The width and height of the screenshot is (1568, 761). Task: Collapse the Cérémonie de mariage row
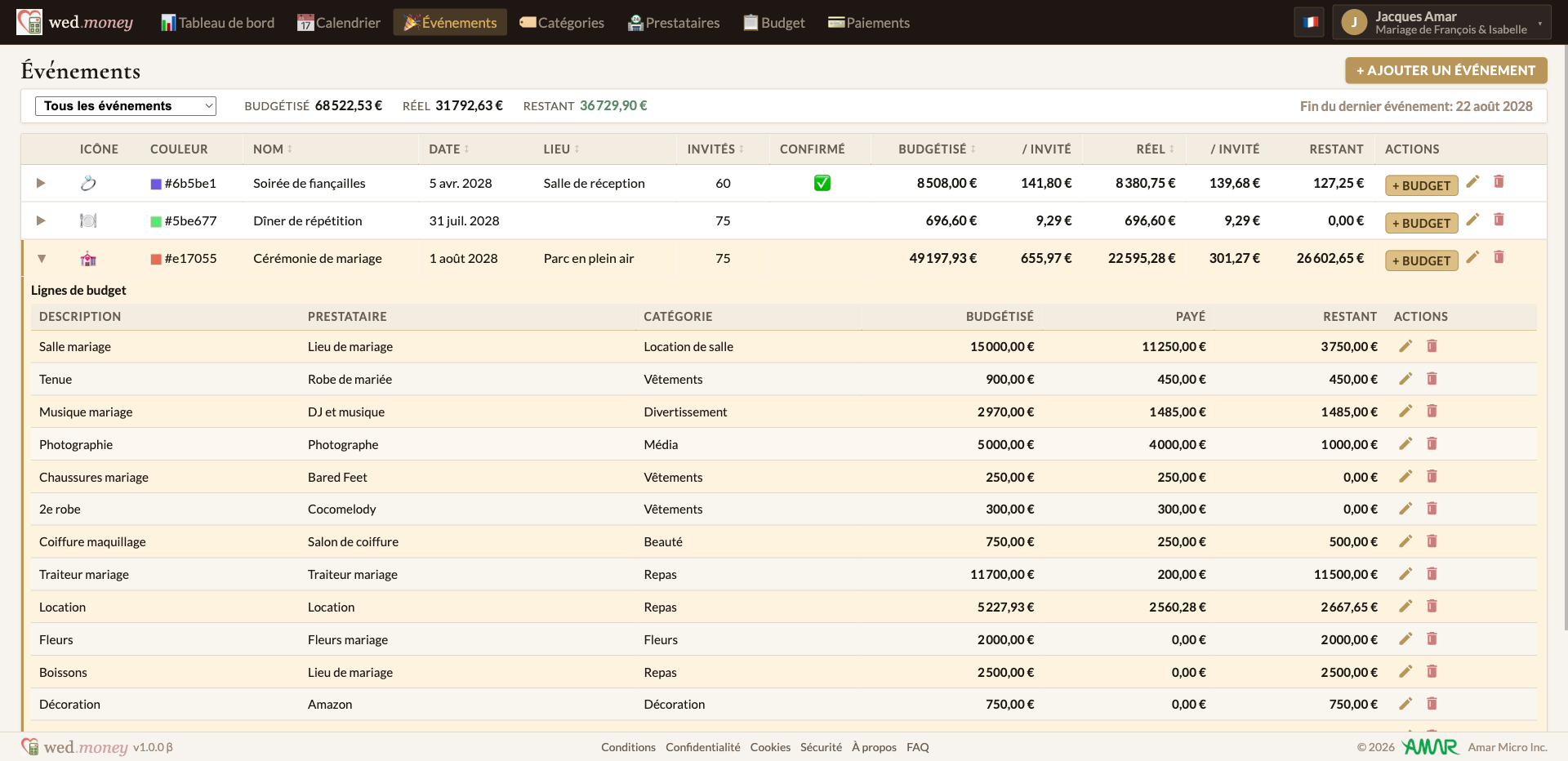[41, 259]
